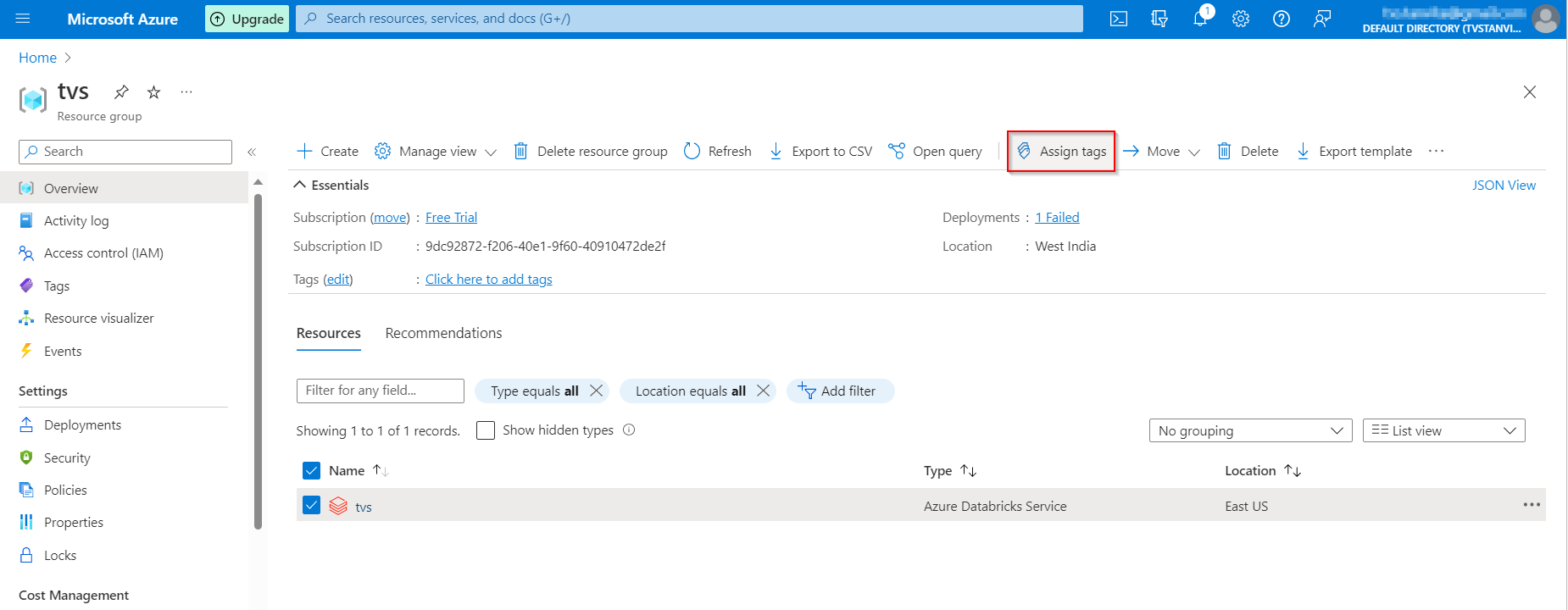Image resolution: width=1568 pixels, height=610 pixels.
Task: Deselect the tvs resource row checkbox
Action: [312, 506]
